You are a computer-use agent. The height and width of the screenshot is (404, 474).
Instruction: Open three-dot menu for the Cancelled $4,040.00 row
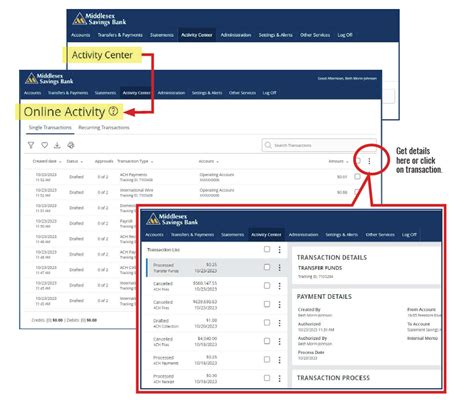click(279, 341)
